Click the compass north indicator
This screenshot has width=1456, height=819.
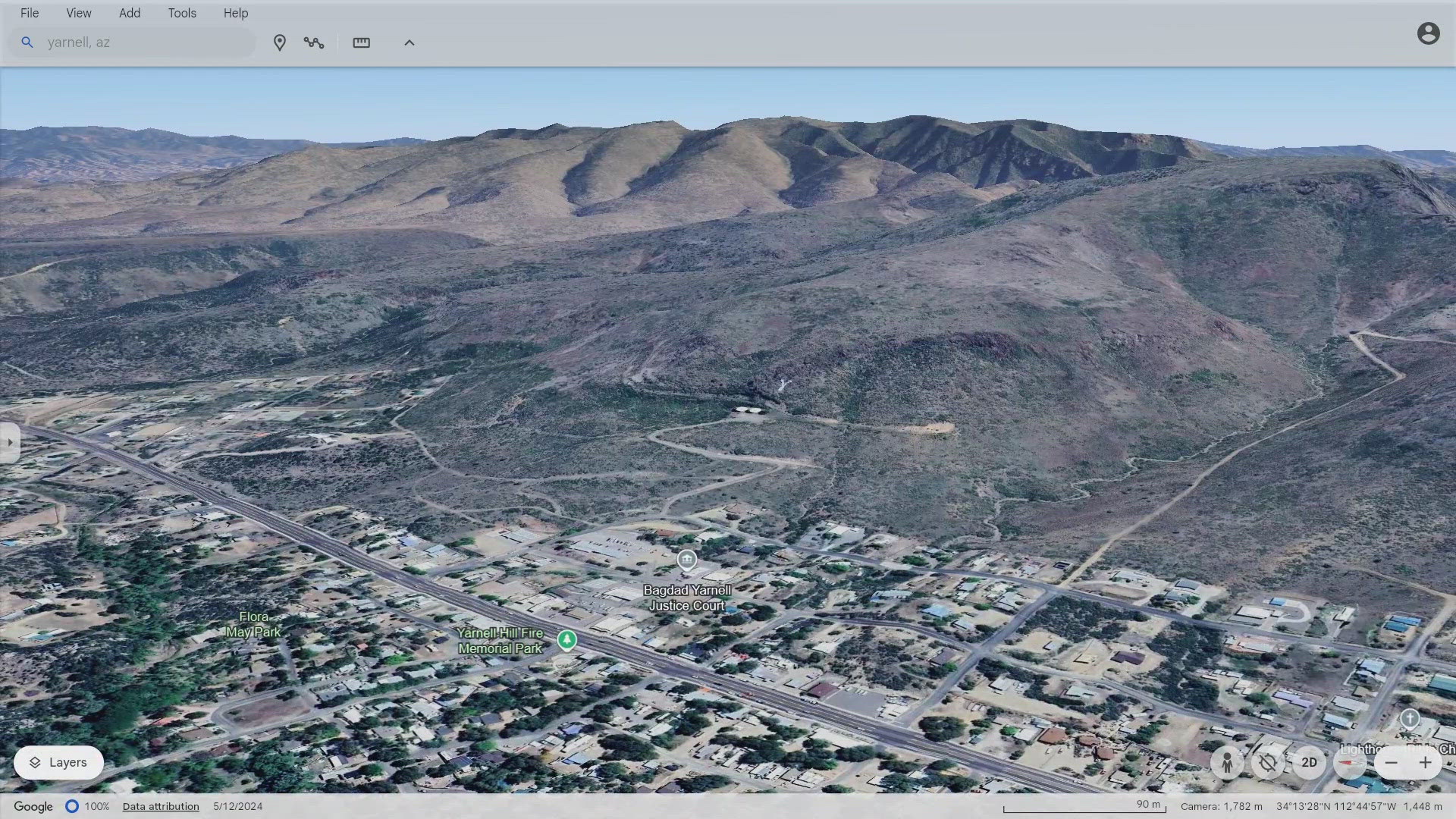pos(1350,763)
